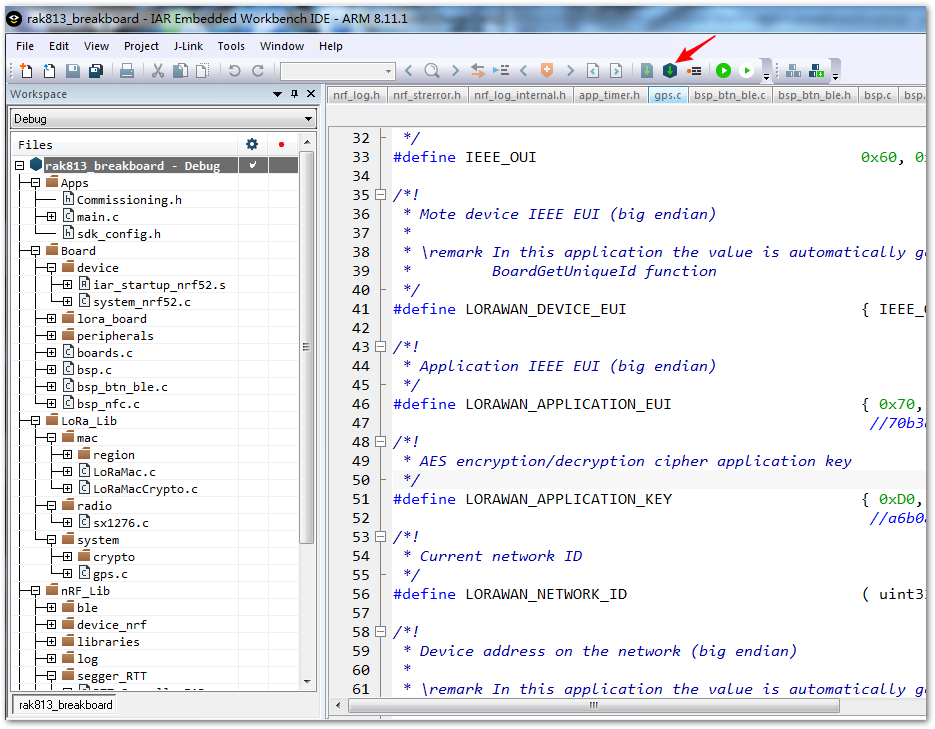The height and width of the screenshot is (729, 935).
Task: Switch to the nrf_log.h editor tab
Action: coord(357,95)
